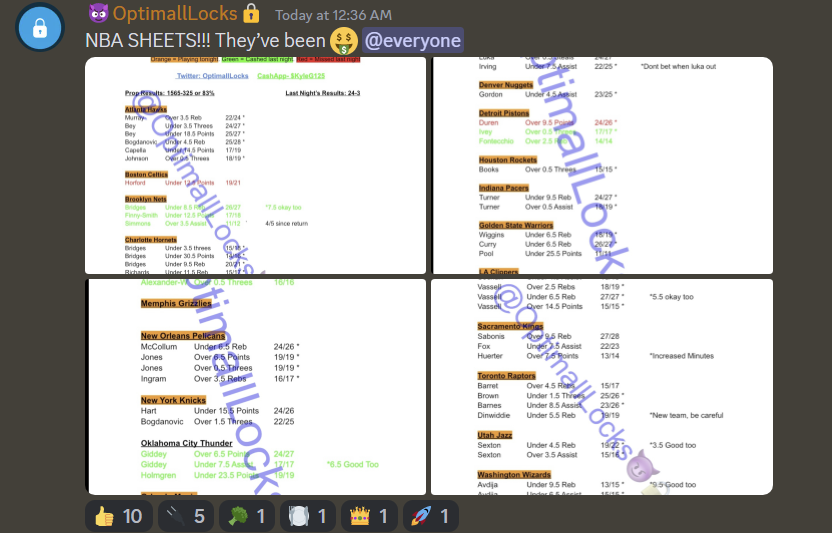
Task: Click the "Houston Rockets" heading
Action: click(508, 159)
